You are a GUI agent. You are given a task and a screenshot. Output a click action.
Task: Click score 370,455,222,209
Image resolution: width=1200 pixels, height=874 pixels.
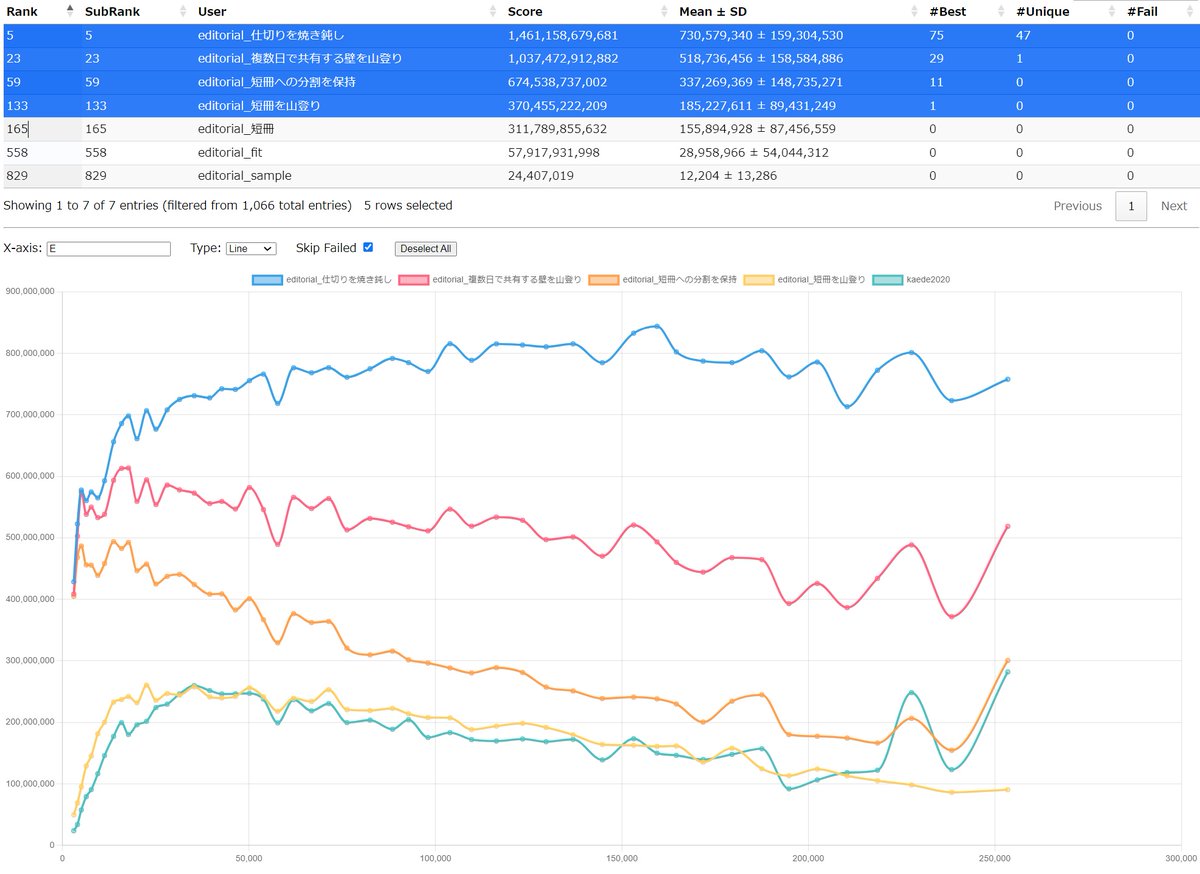[x=557, y=105]
